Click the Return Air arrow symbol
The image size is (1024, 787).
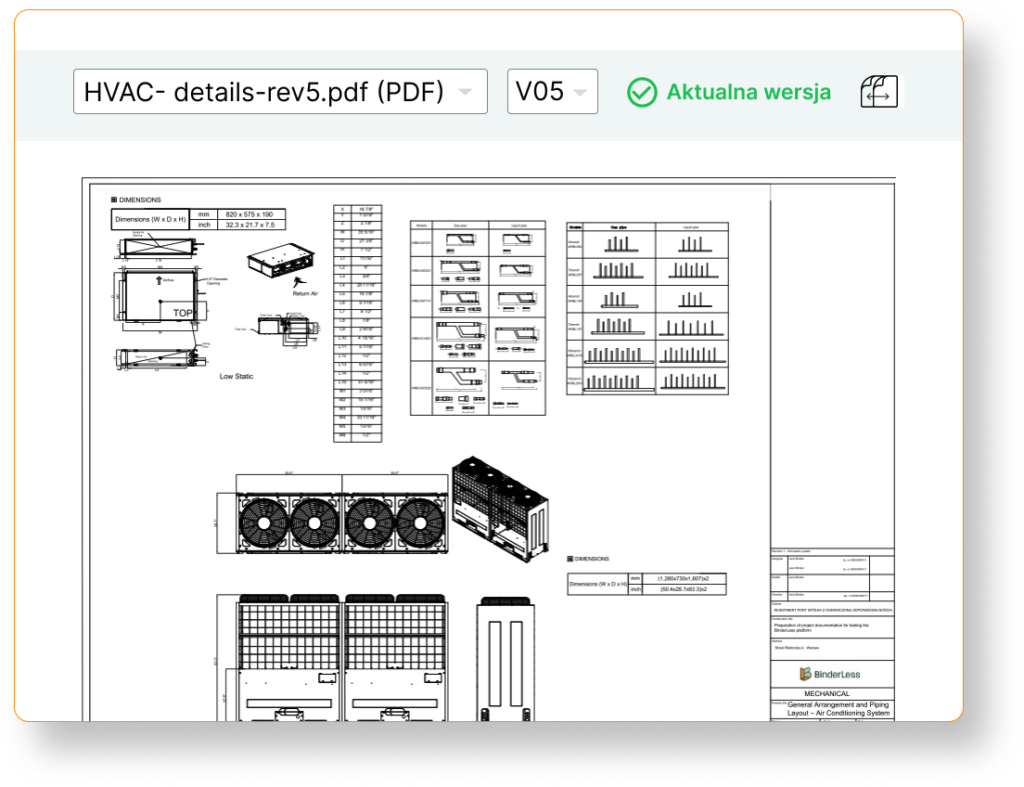pos(299,284)
